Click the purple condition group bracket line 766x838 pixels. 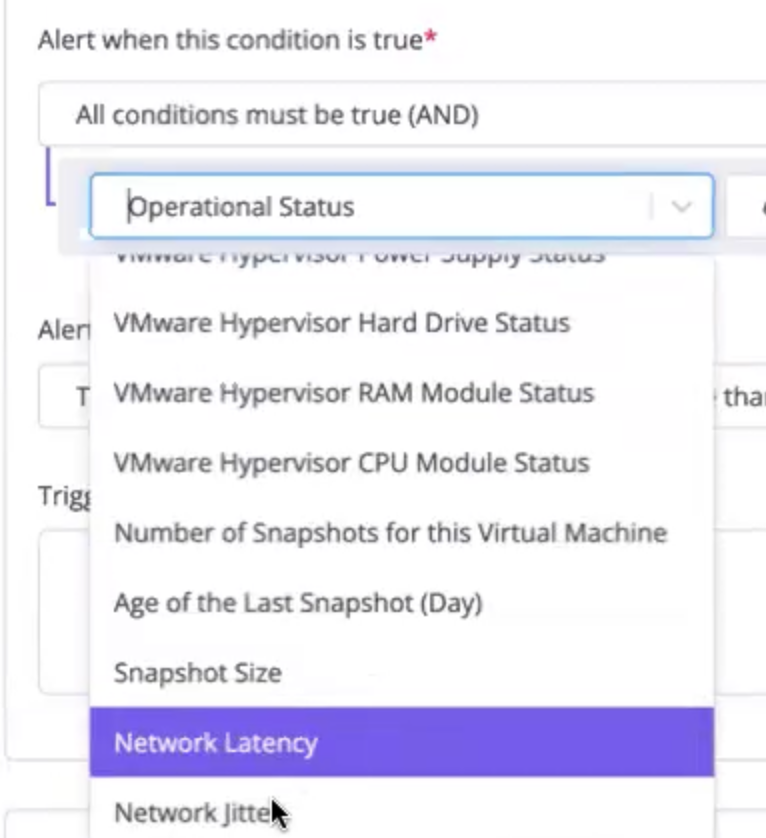point(49,176)
